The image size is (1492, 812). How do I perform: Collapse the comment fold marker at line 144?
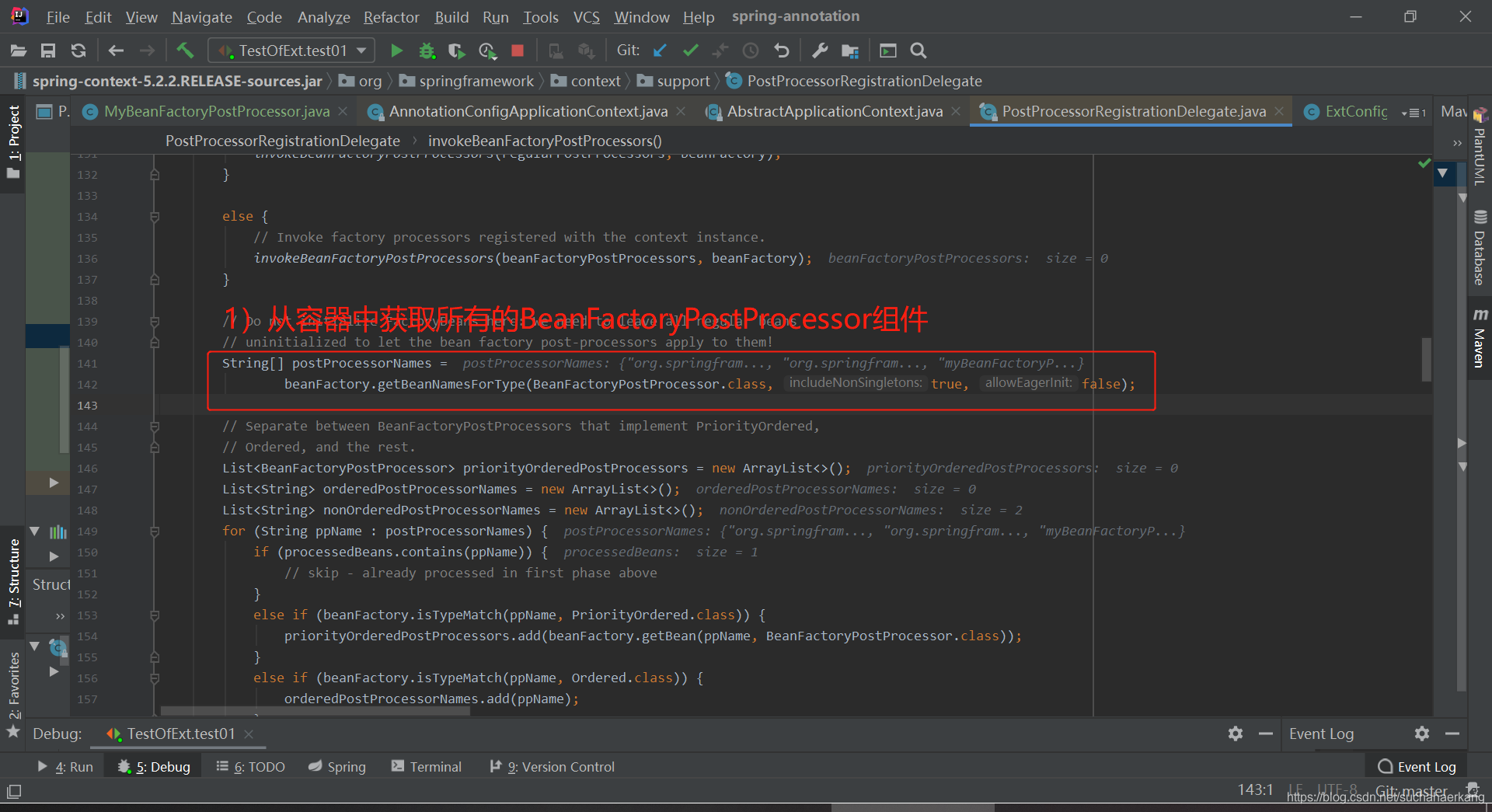pos(155,427)
